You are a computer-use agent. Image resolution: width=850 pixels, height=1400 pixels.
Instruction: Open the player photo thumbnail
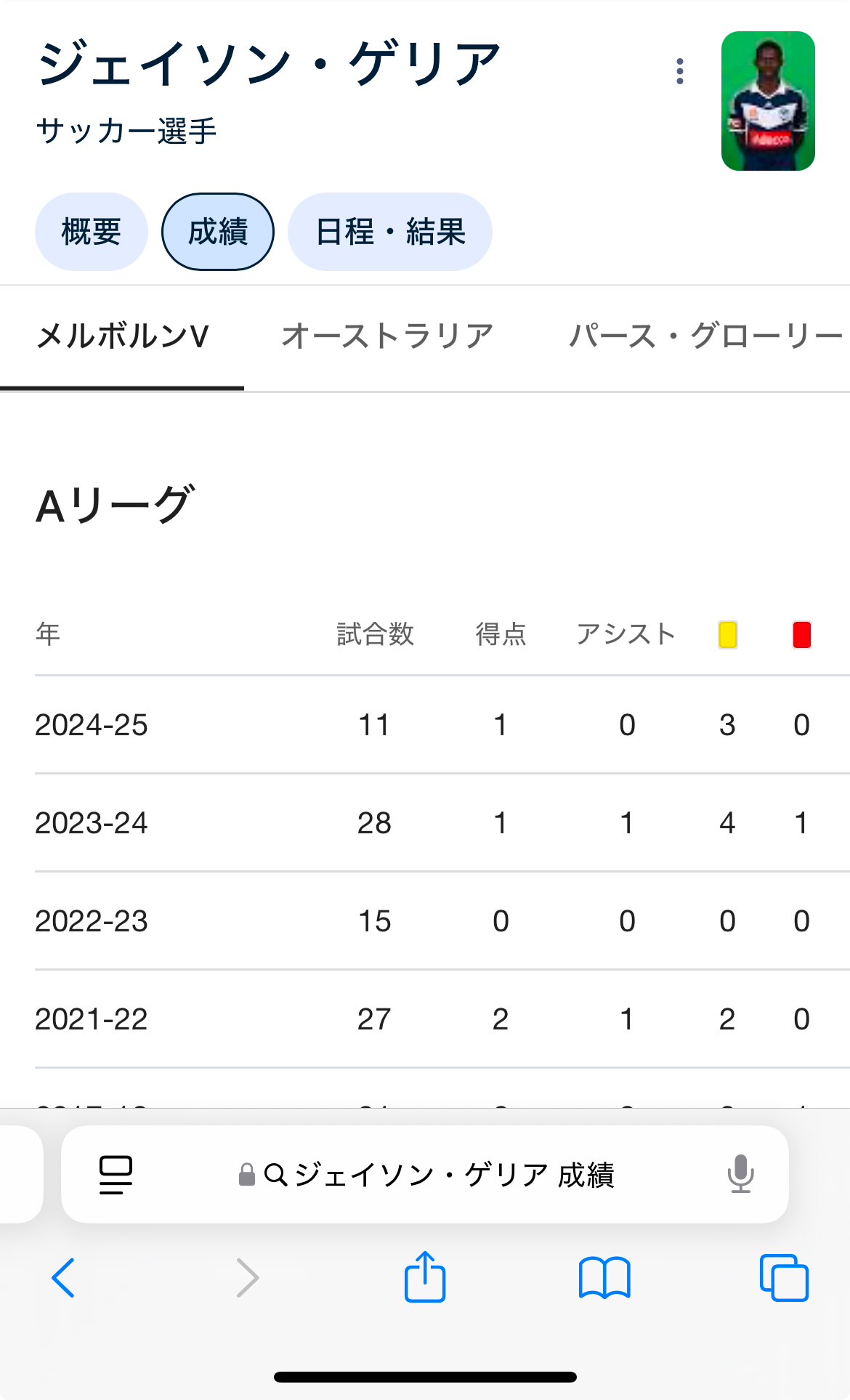coord(768,101)
